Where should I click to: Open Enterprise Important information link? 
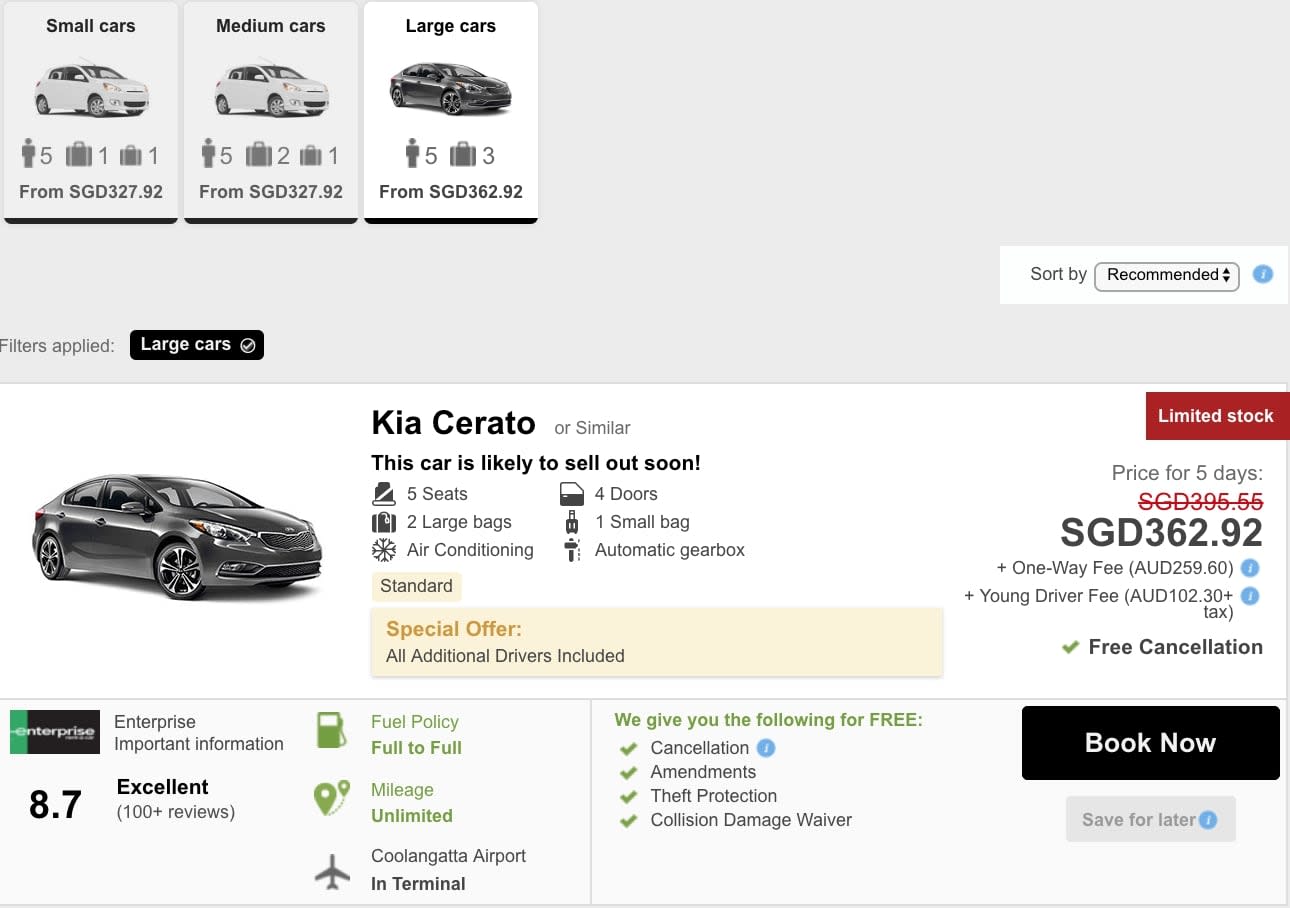199,744
